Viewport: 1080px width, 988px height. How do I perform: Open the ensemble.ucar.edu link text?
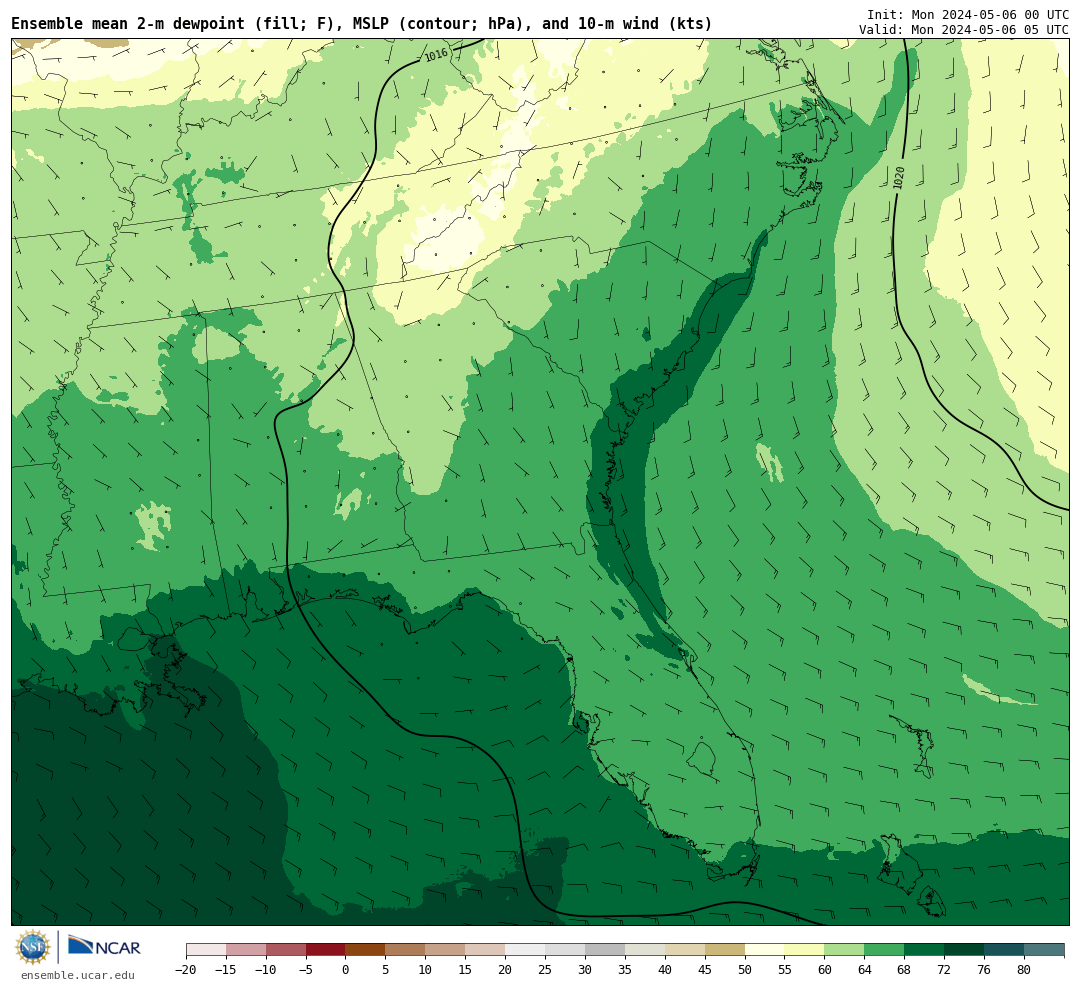click(x=78, y=975)
